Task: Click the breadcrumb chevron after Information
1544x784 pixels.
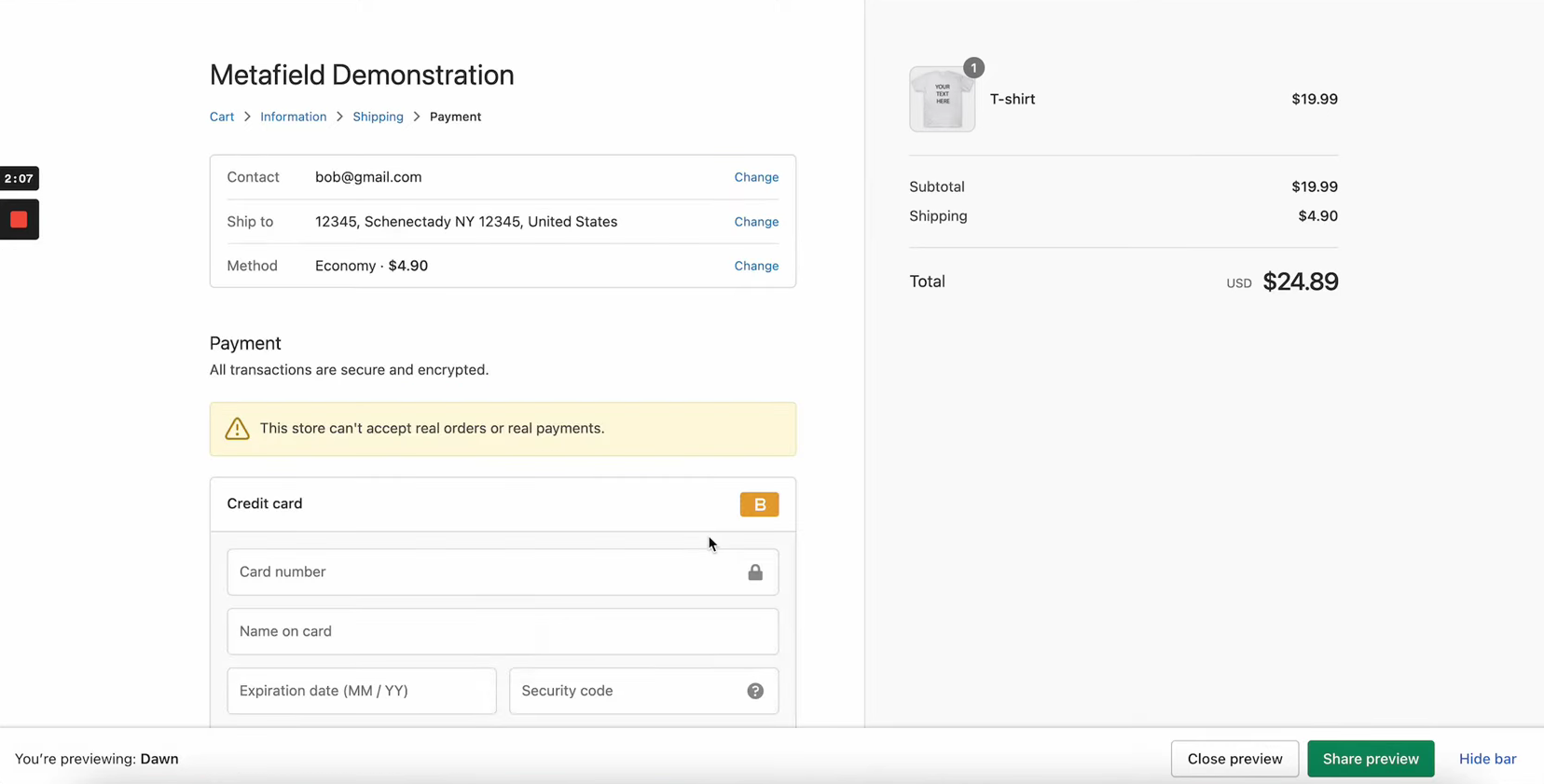Action: click(339, 117)
